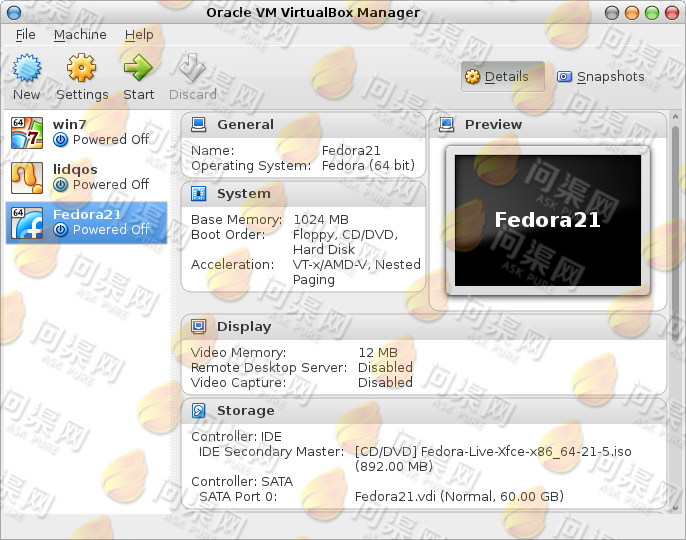Select the lidqos VM icon
The image size is (686, 540).
(x=27, y=178)
